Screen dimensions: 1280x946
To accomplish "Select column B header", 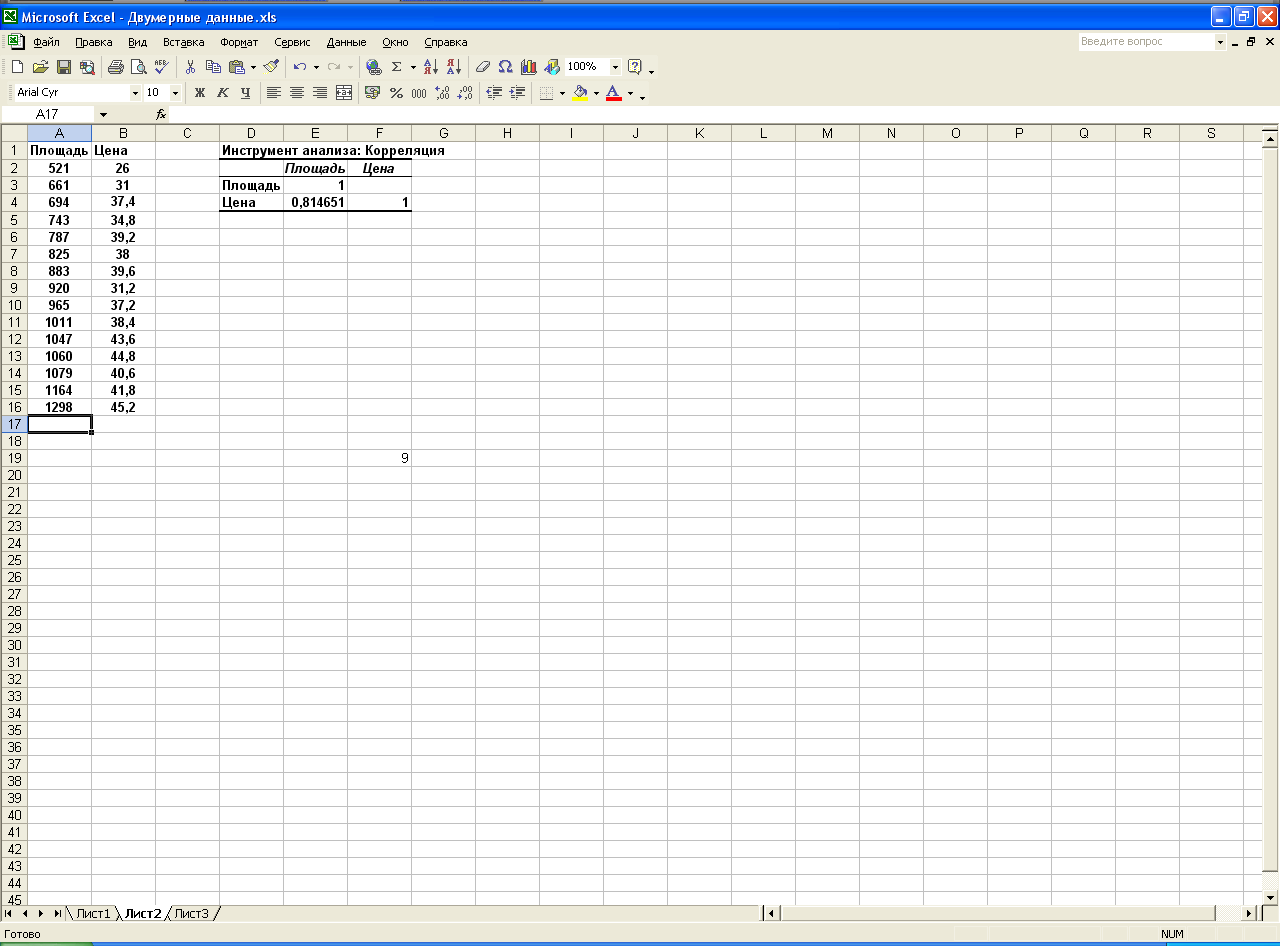I will click(123, 133).
